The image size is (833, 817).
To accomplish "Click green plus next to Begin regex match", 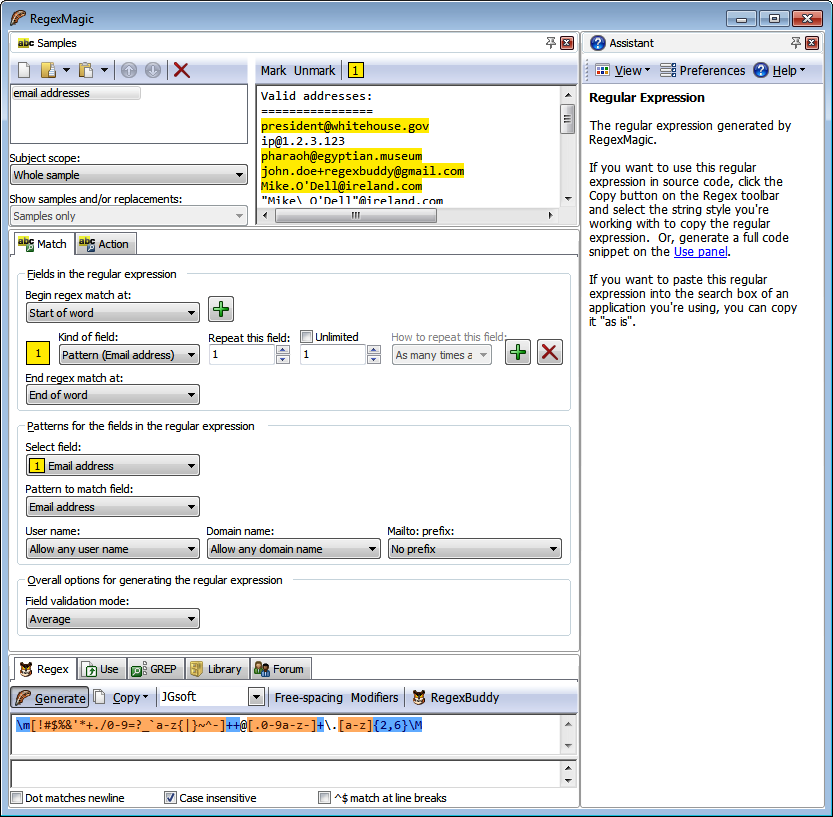I will [x=221, y=309].
